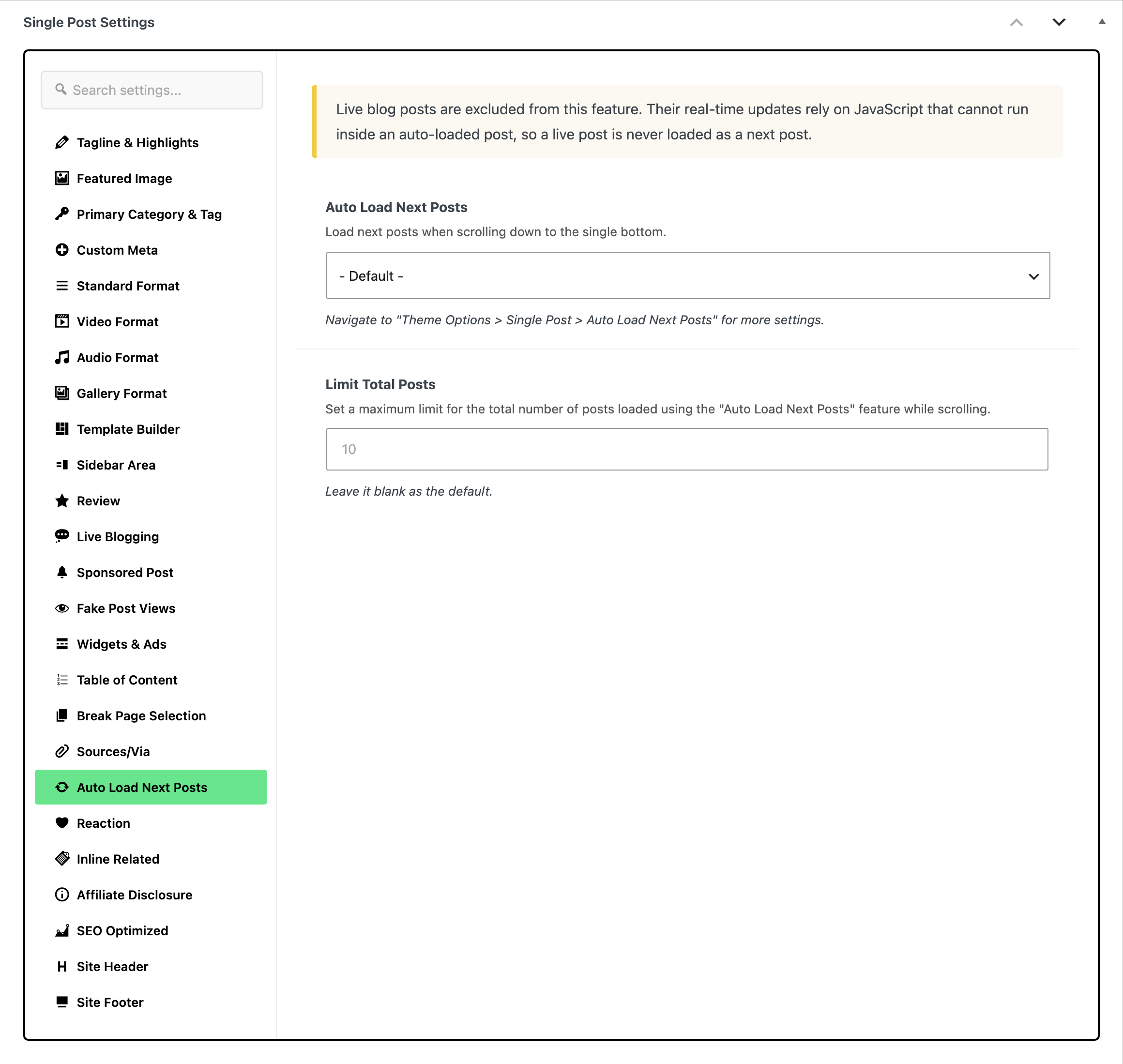
Task: Click the Sponsored Post bell icon
Action: pyautogui.click(x=62, y=572)
